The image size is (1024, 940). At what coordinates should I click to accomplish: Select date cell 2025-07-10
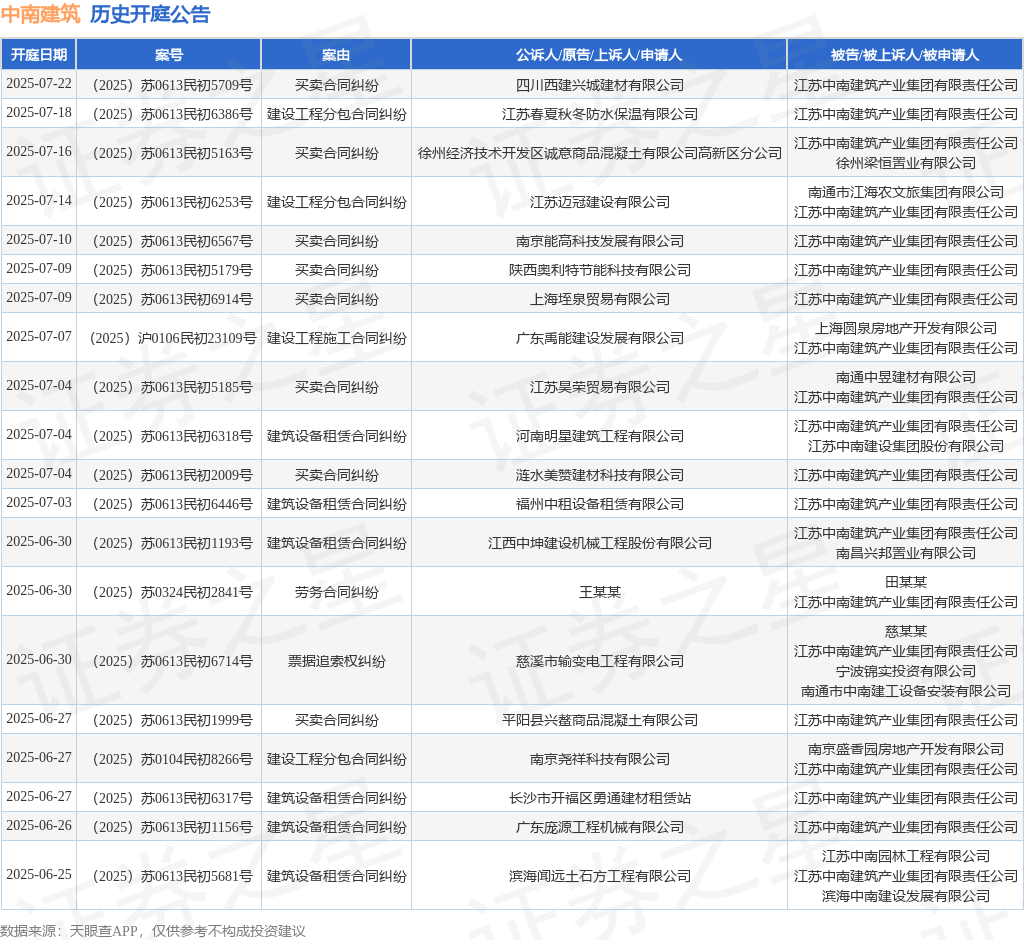click(x=39, y=240)
